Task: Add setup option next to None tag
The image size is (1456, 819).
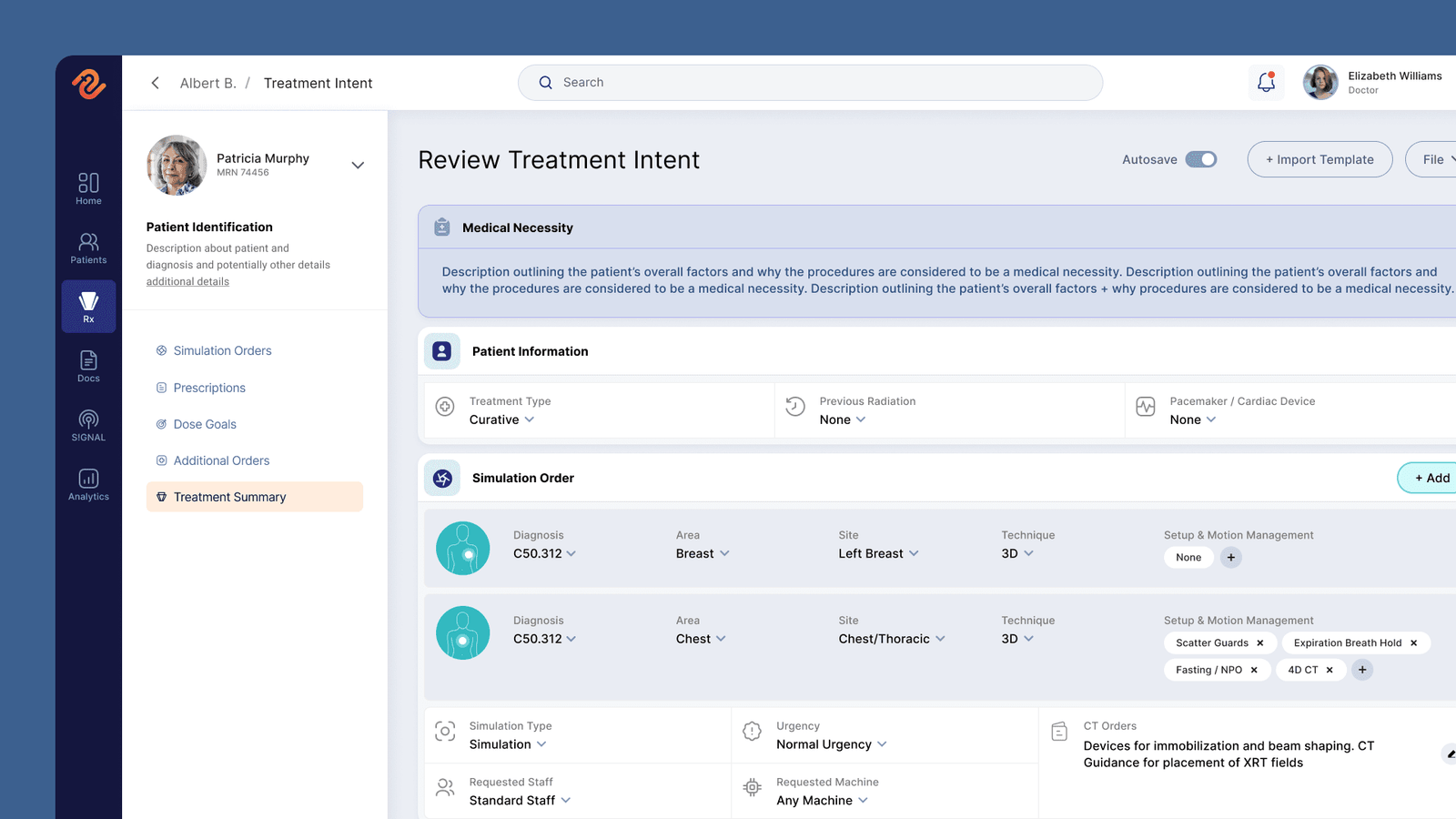Action: [1231, 558]
